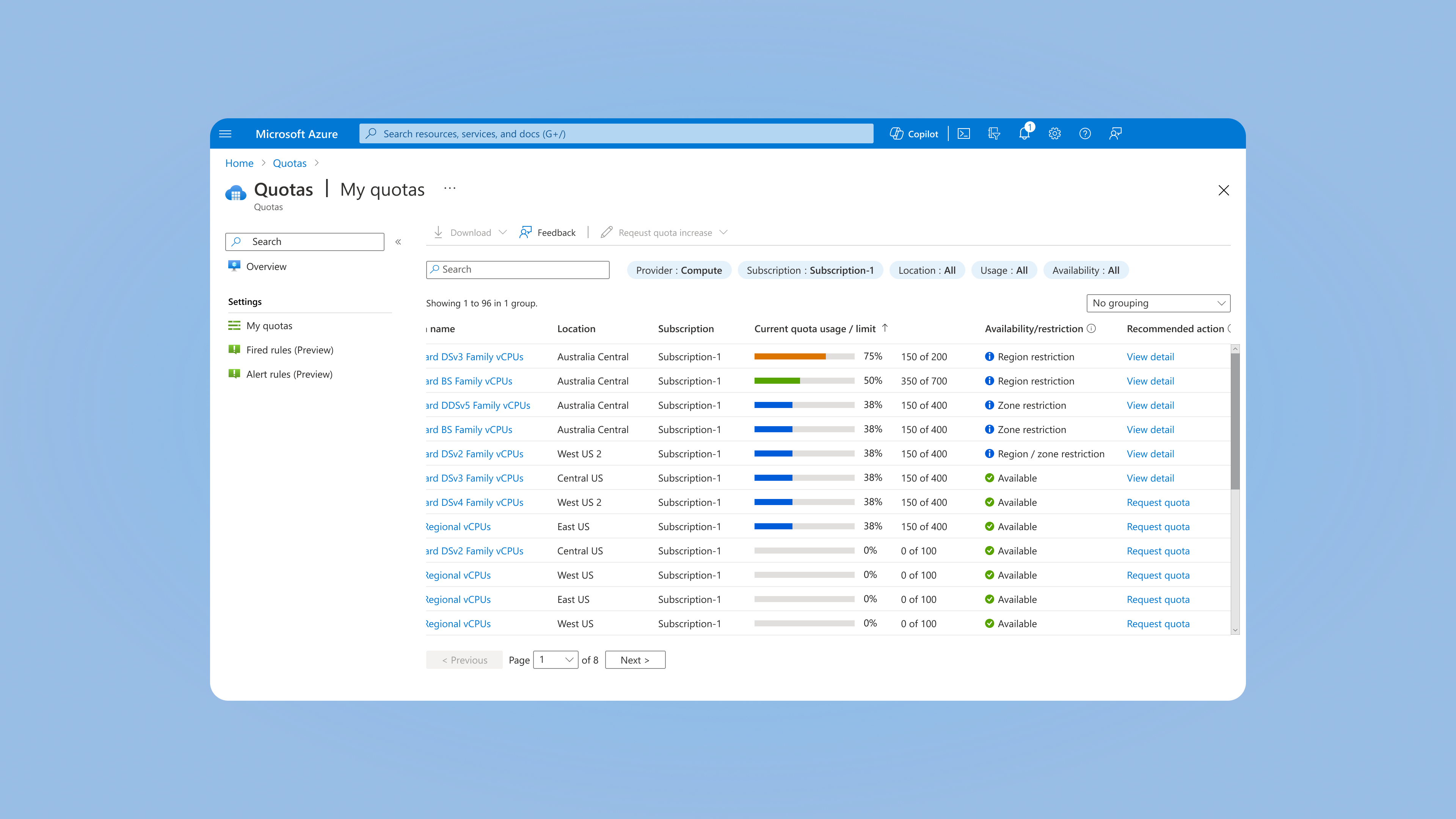Focus the quota table Search field
The height and width of the screenshot is (819, 1456).
click(518, 270)
